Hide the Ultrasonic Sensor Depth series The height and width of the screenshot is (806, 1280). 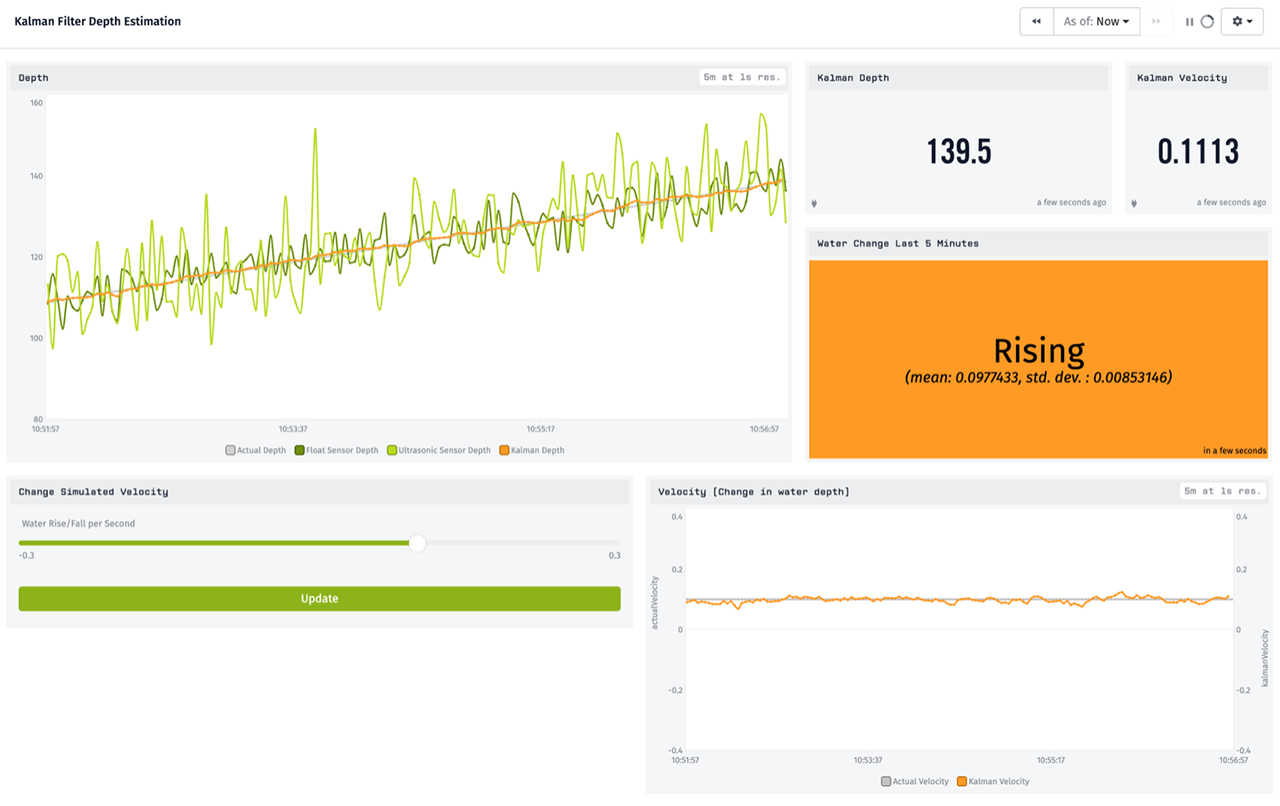tap(439, 451)
